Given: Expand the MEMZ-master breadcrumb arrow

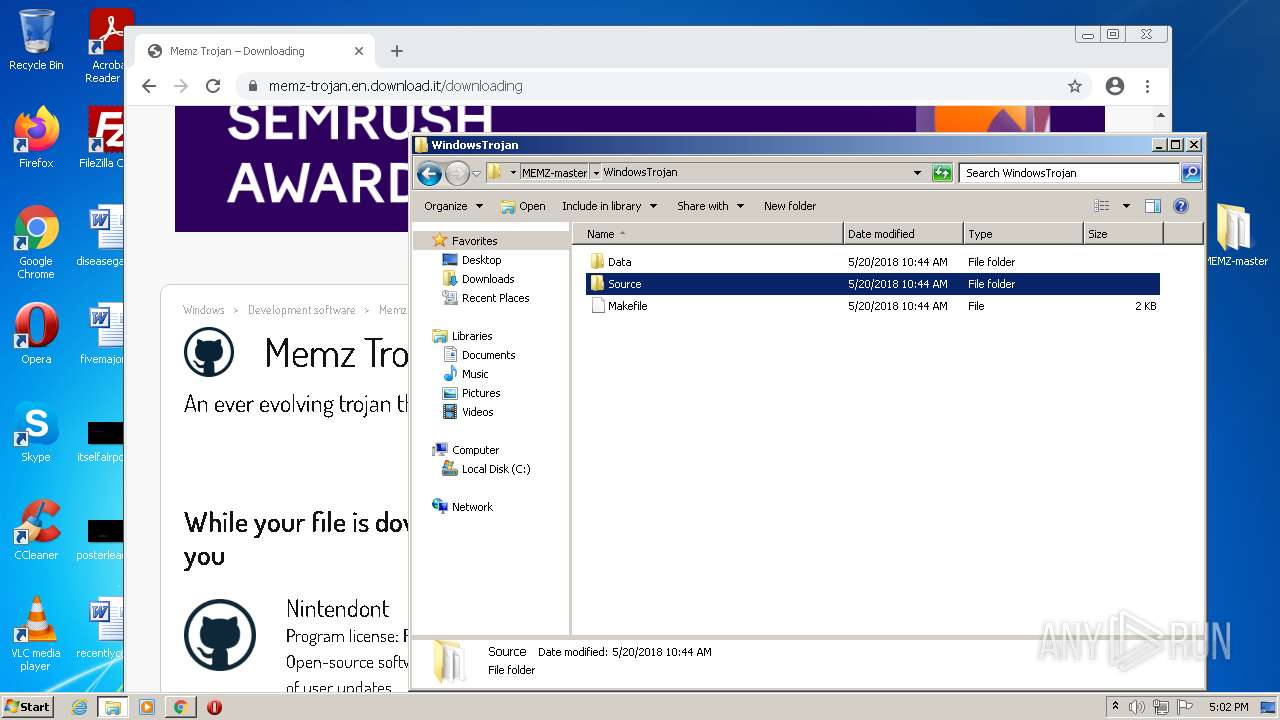Looking at the screenshot, I should tap(596, 173).
